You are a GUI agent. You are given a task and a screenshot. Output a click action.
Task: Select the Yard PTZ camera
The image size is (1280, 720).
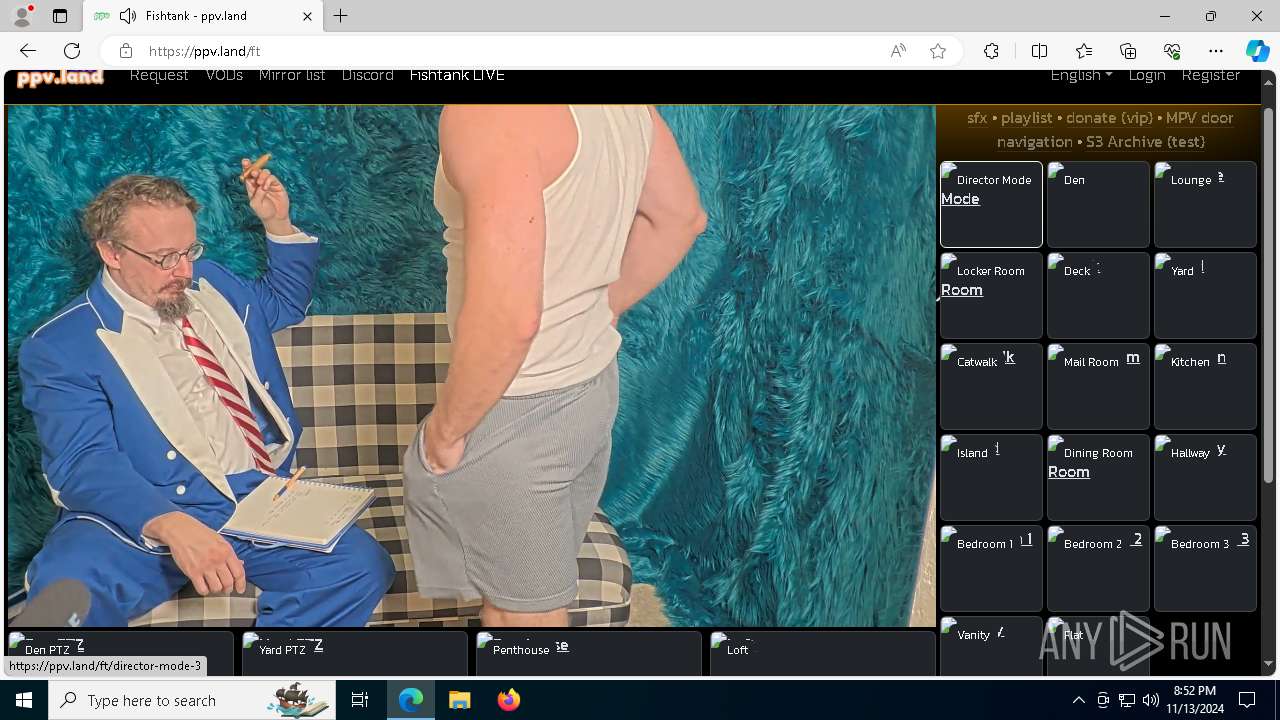click(354, 653)
